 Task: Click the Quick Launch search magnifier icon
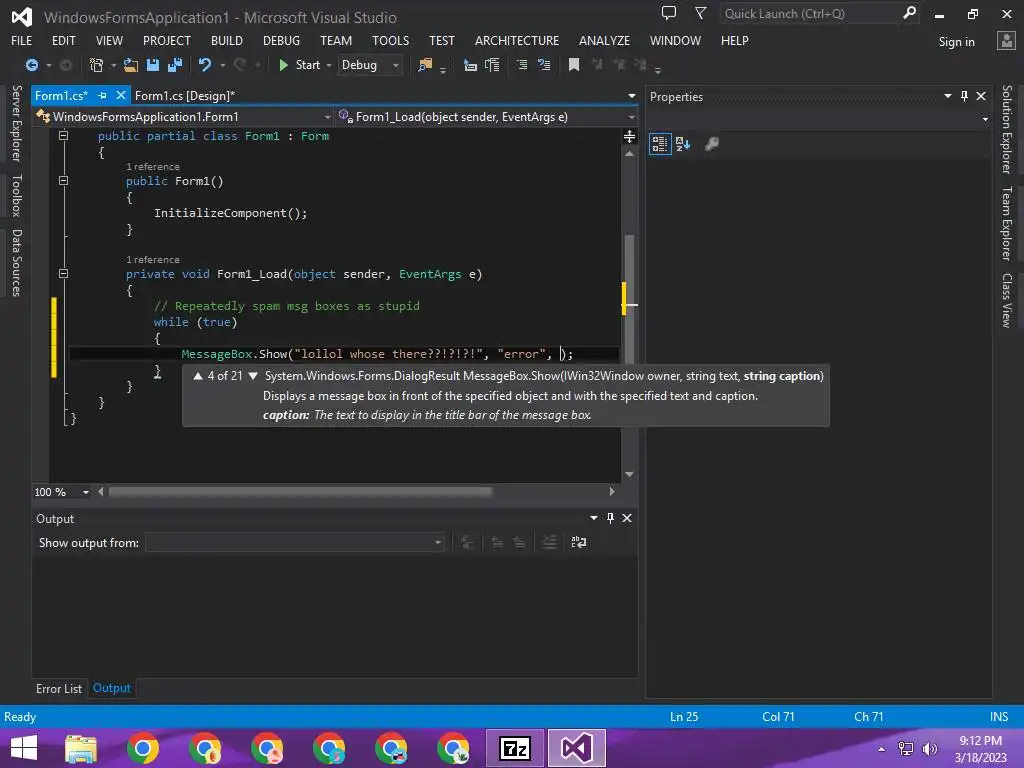coord(909,12)
